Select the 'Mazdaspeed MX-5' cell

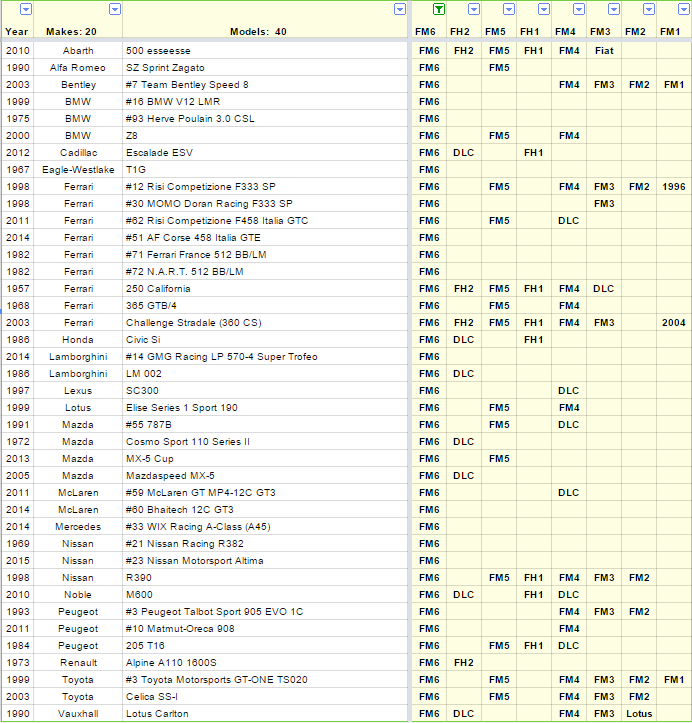pyautogui.click(x=265, y=476)
